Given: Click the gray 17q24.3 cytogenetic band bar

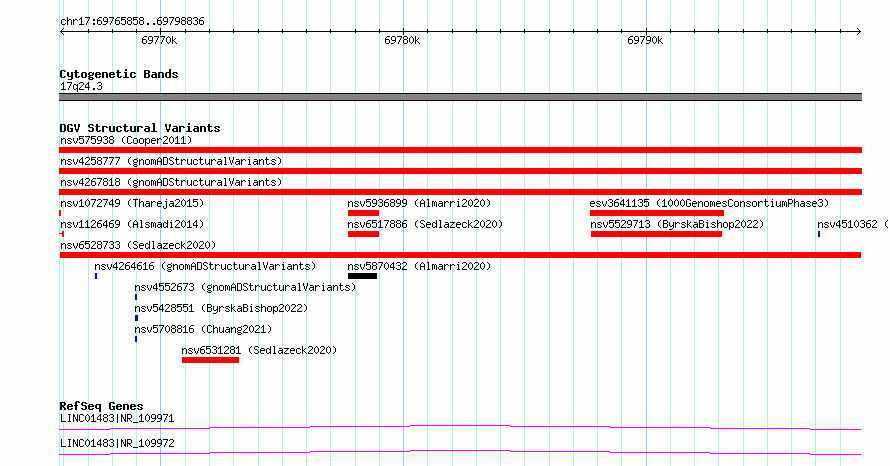Looking at the screenshot, I should [460, 97].
